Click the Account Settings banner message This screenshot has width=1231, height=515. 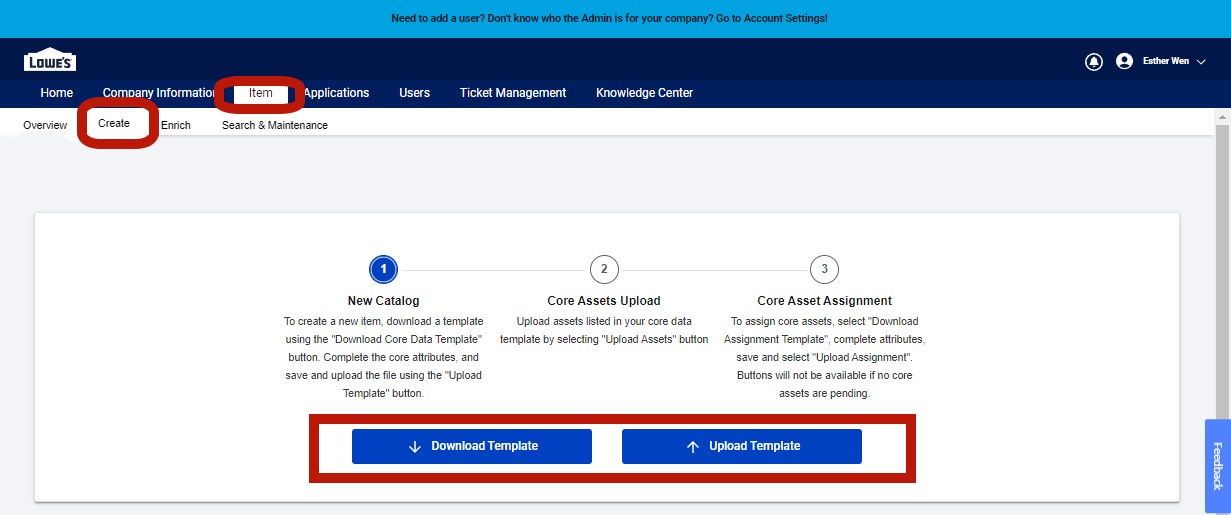point(609,19)
